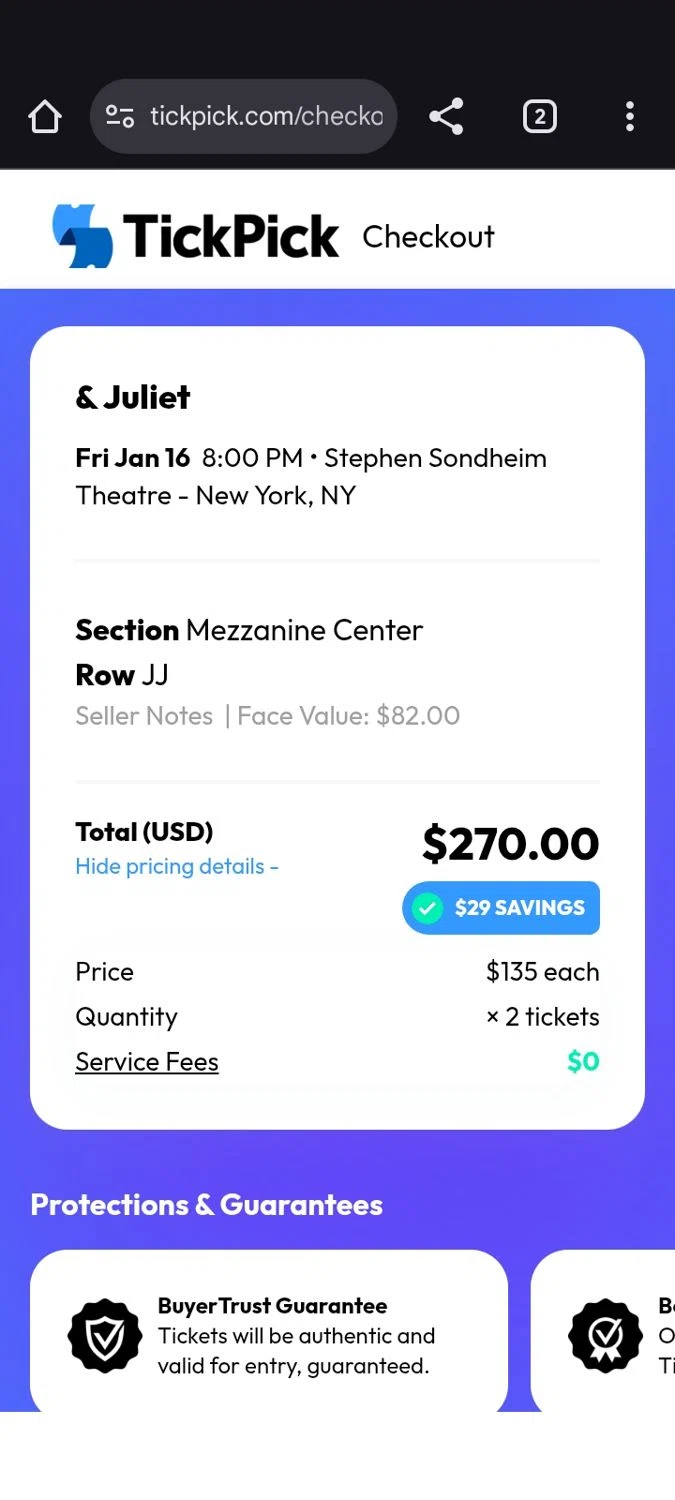Viewport: 675px width, 1500px height.
Task: Tap the Checkout page heading
Action: pos(428,237)
